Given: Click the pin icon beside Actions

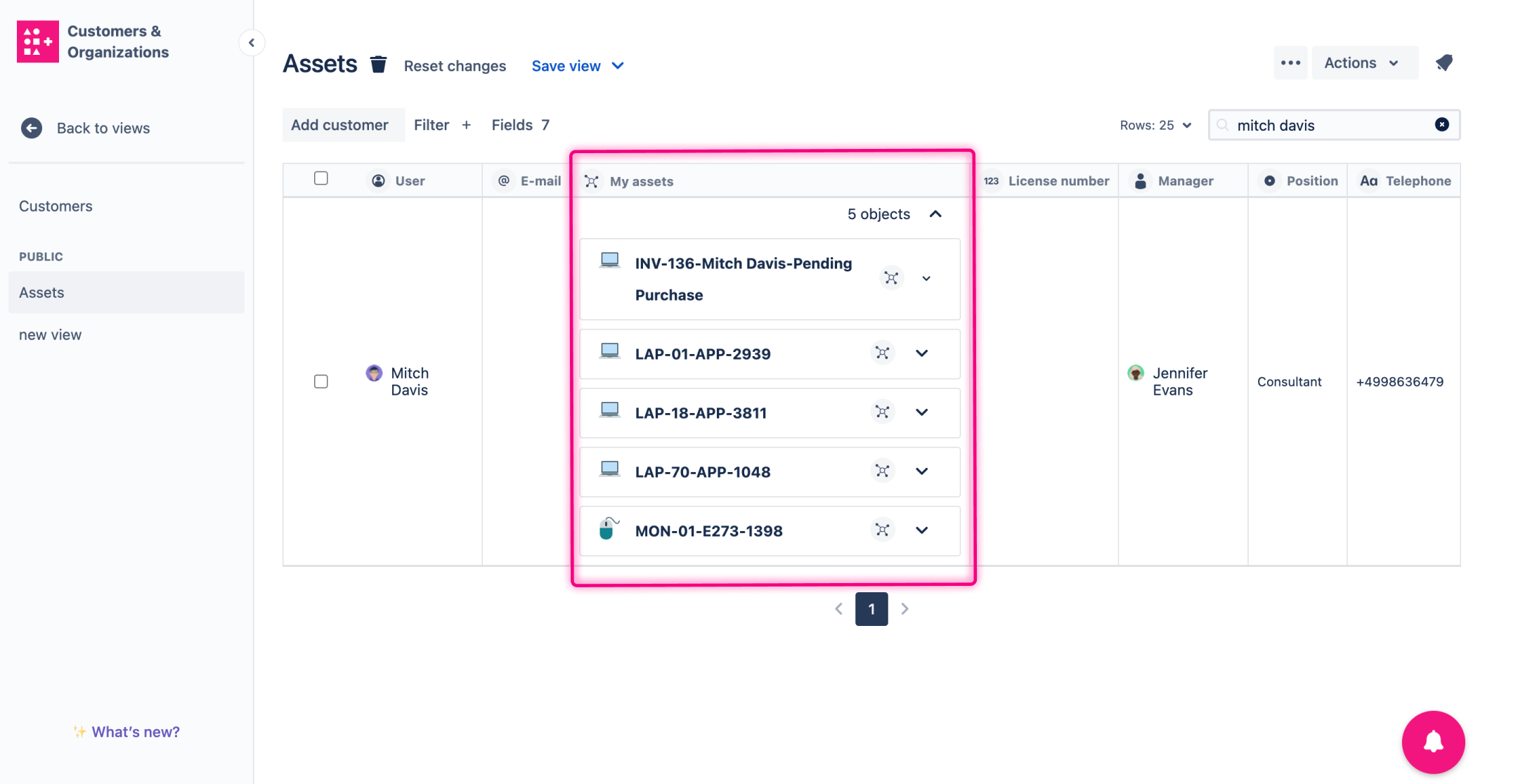Looking at the screenshot, I should coord(1444,63).
